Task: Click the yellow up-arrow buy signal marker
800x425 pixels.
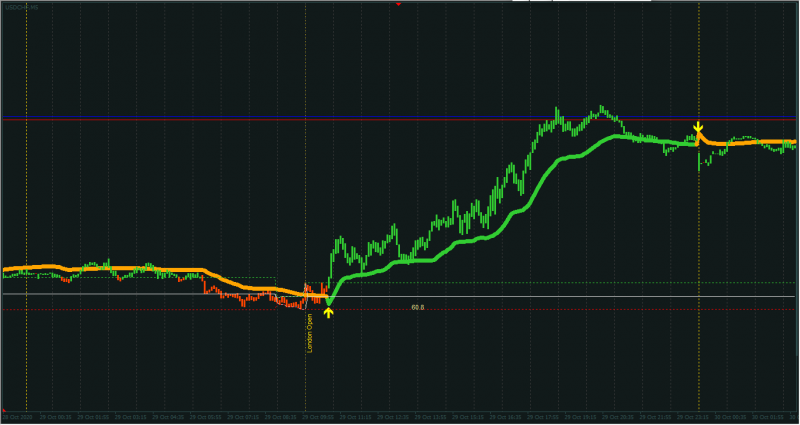Action: click(x=329, y=312)
